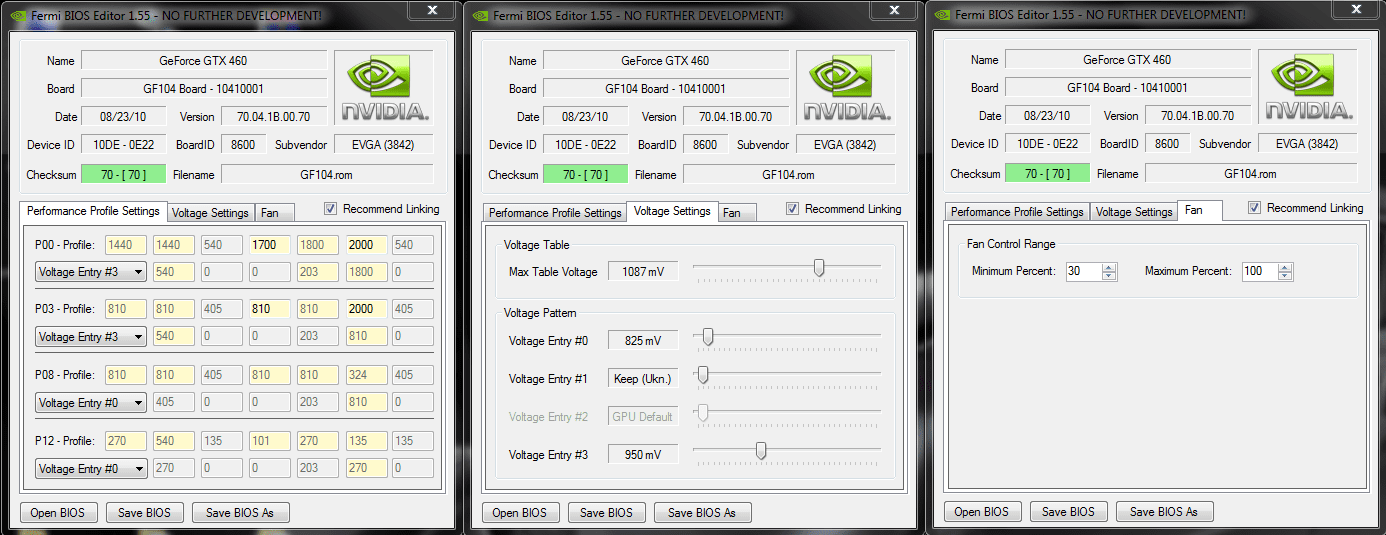This screenshot has height=535, width=1386.
Task: Click P00 profile 1700 value field
Action: click(x=270, y=244)
